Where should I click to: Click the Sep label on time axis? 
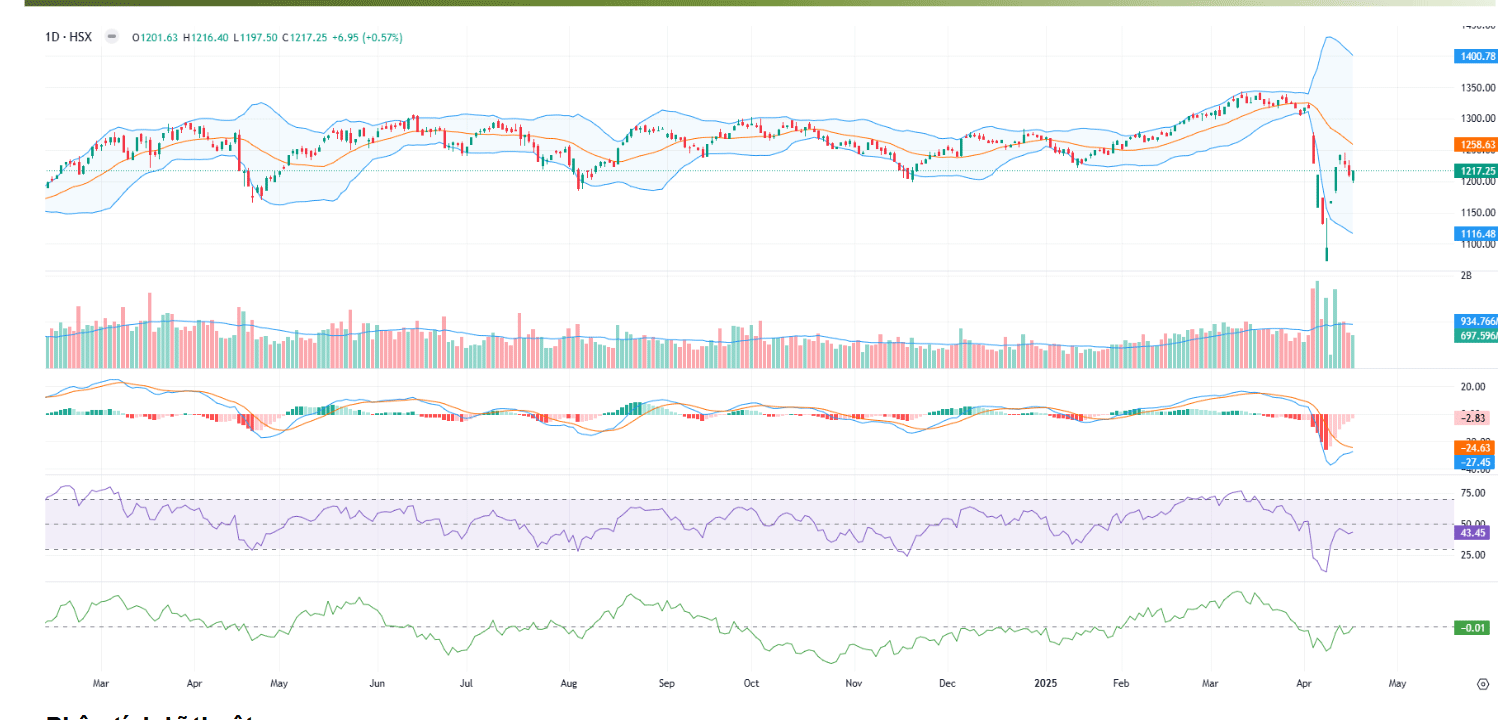pos(667,684)
